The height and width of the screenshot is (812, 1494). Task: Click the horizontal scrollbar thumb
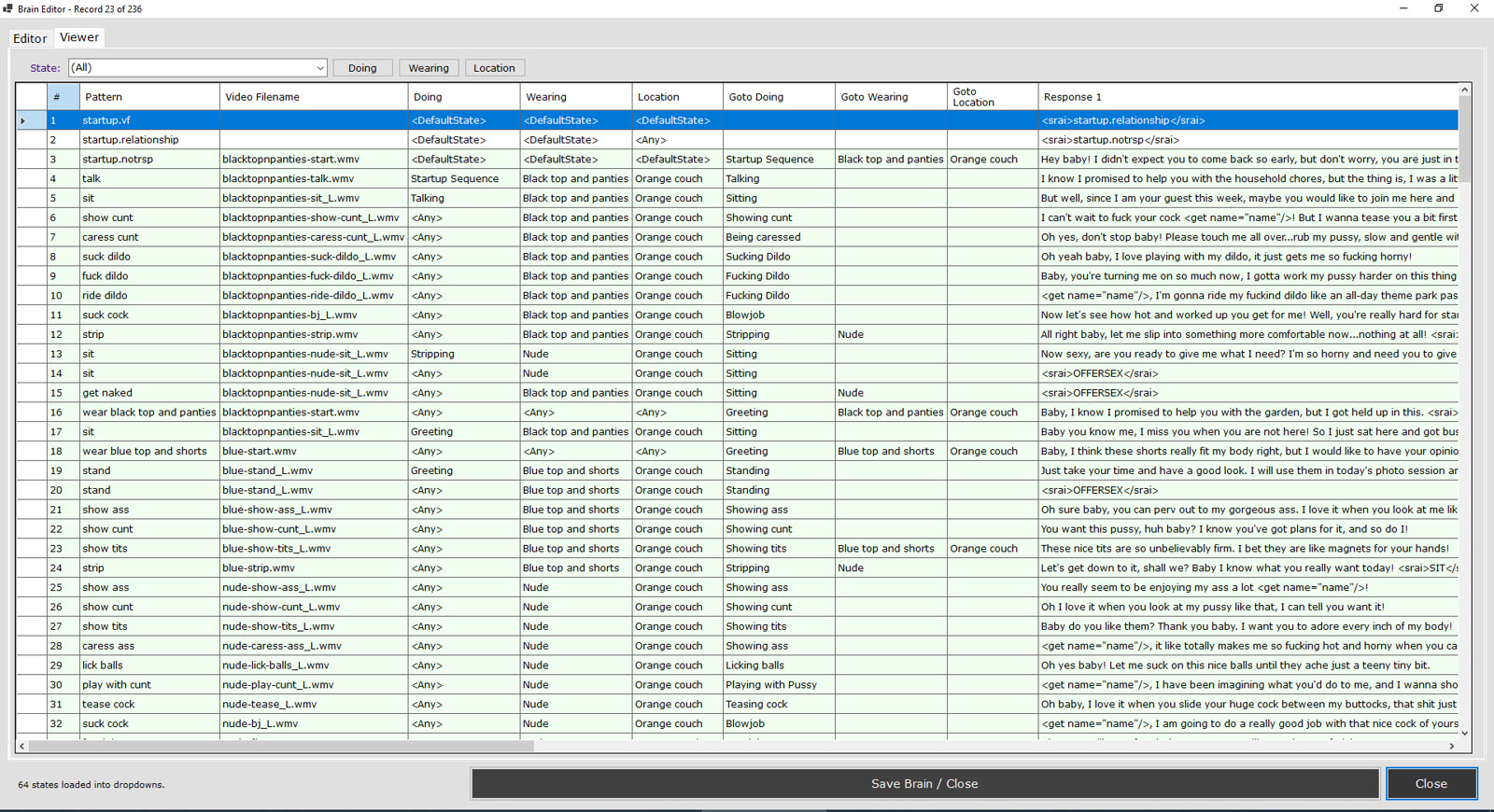281,747
